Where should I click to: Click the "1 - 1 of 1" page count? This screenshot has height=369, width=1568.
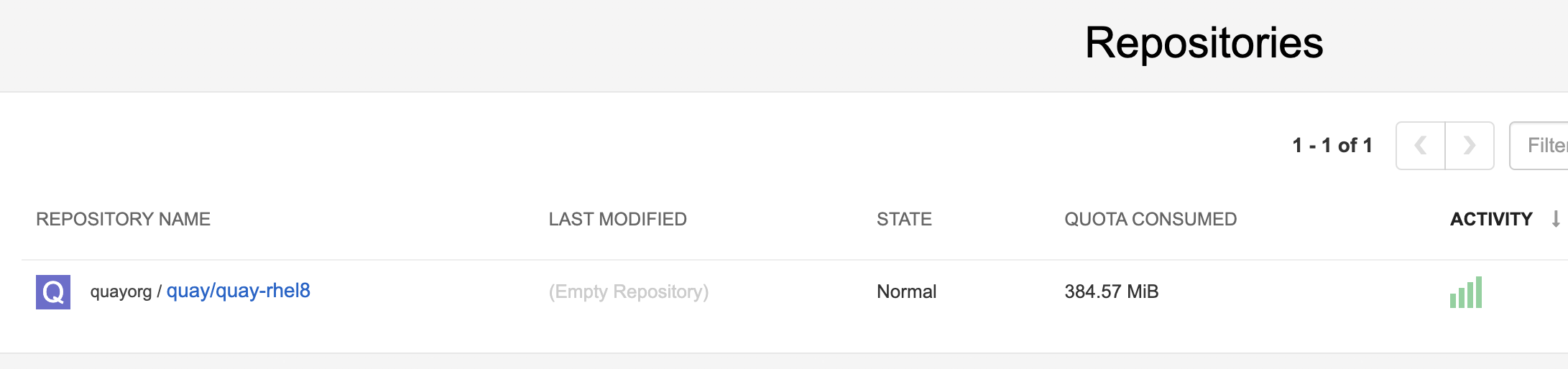pos(1332,146)
